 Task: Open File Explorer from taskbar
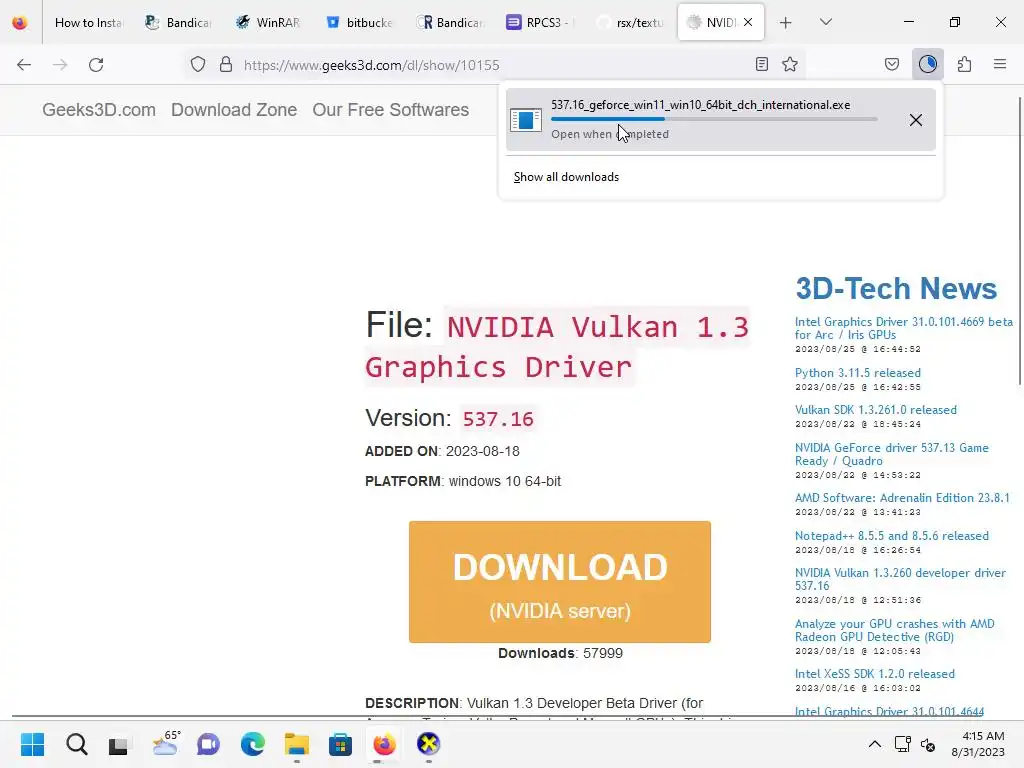pos(296,744)
